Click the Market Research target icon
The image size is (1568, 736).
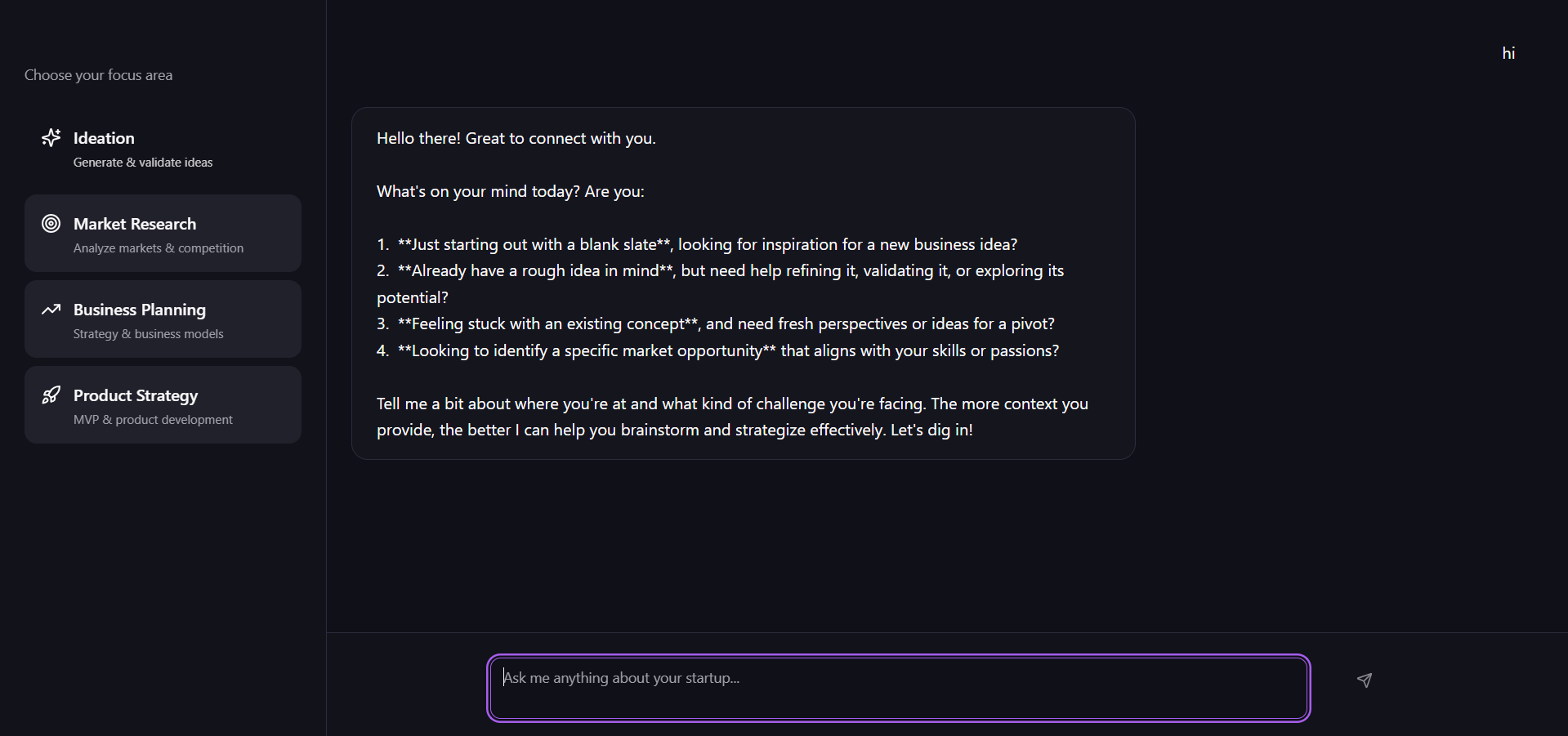[x=51, y=223]
